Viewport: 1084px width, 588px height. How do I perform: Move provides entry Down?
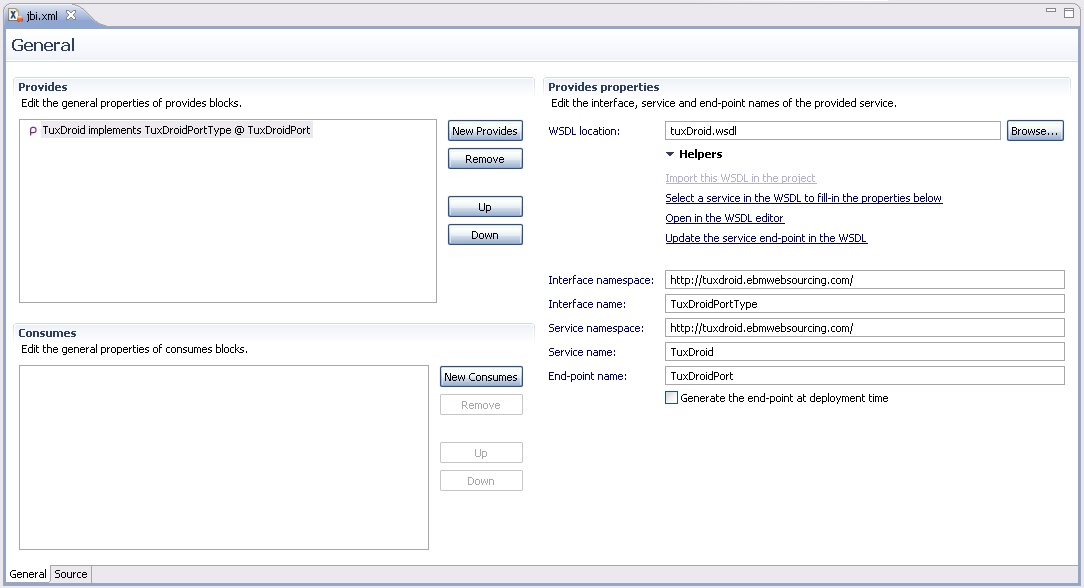point(485,235)
